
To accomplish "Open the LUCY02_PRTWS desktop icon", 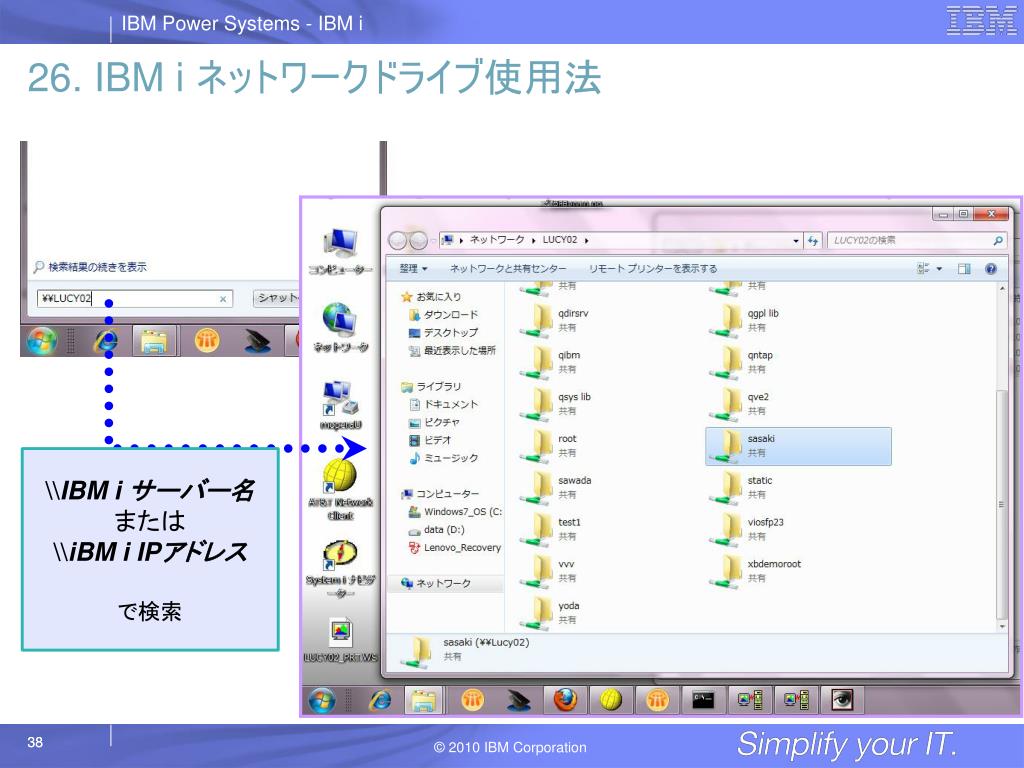I will 340,640.
